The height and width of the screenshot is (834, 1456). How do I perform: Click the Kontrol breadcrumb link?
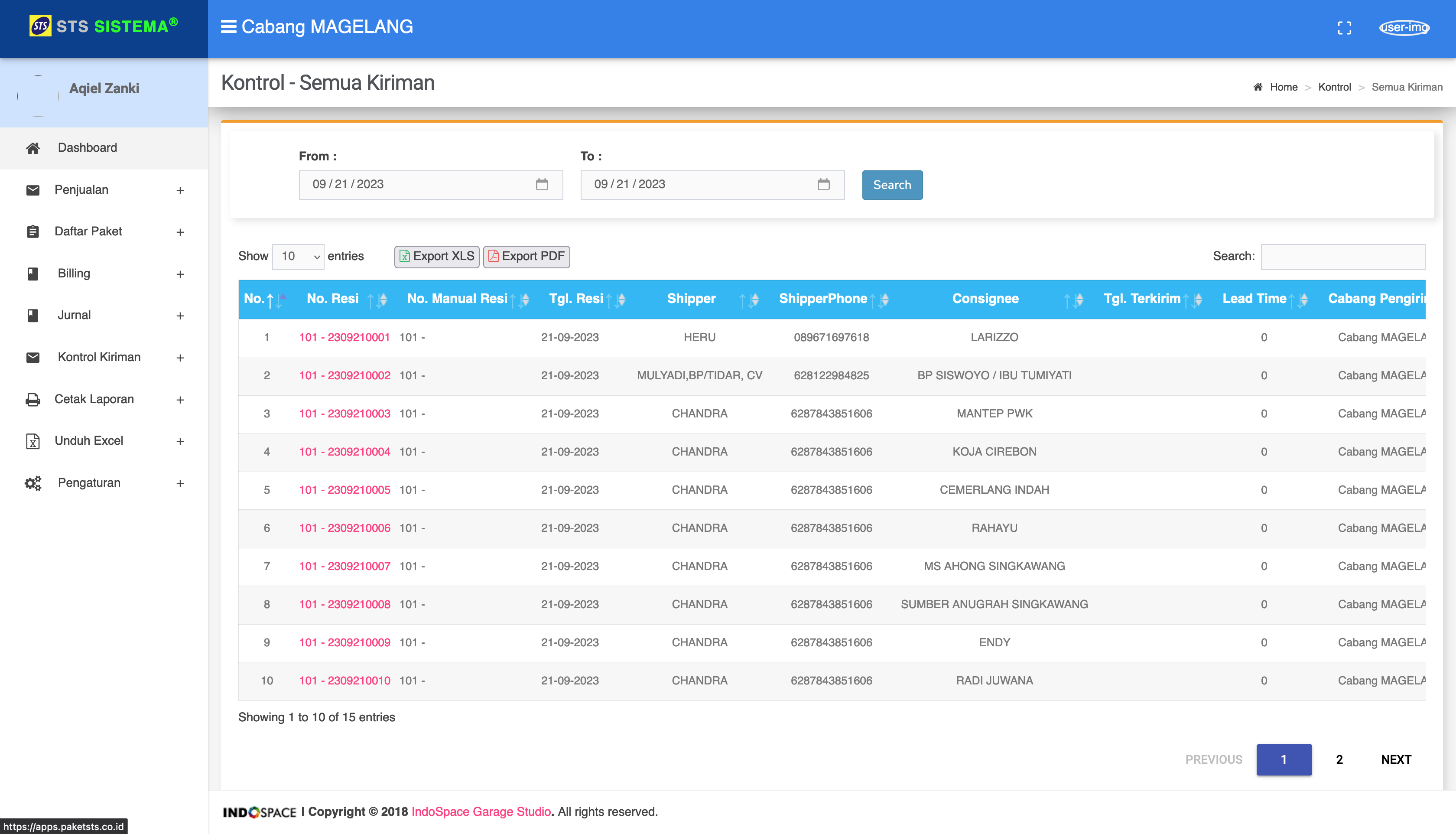tap(1334, 87)
